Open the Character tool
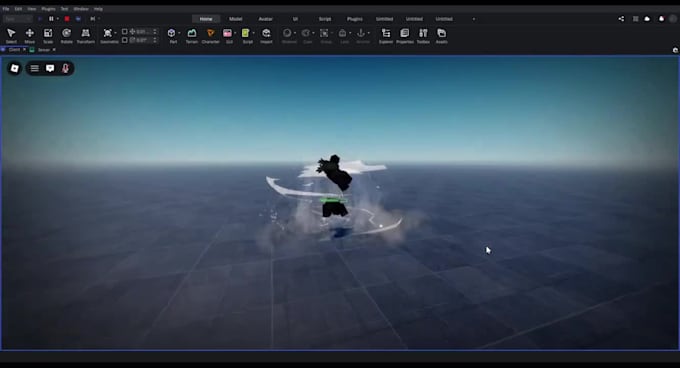The image size is (680, 368). [210, 35]
